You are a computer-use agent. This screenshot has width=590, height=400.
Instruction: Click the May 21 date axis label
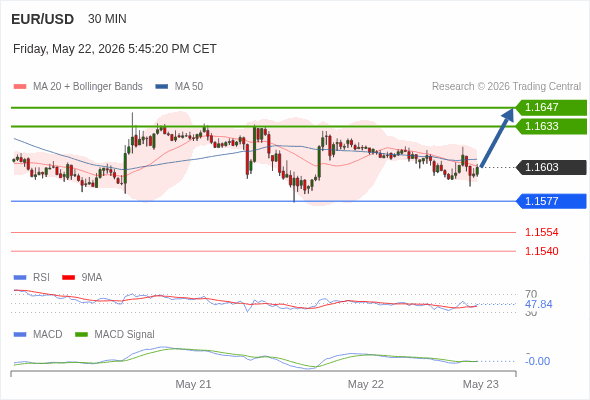pyautogui.click(x=193, y=384)
